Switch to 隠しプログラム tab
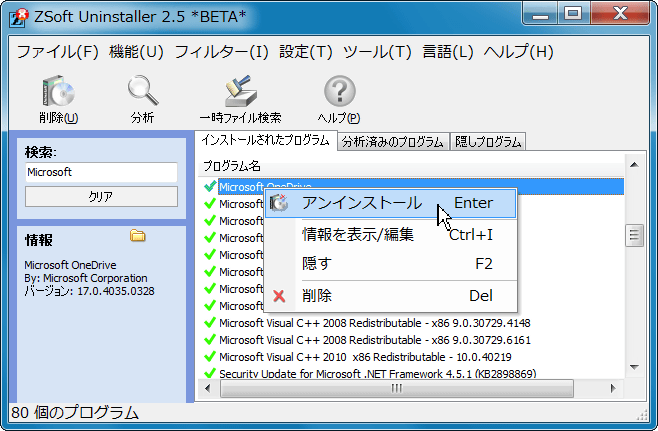The height and width of the screenshot is (431, 658). [x=488, y=142]
